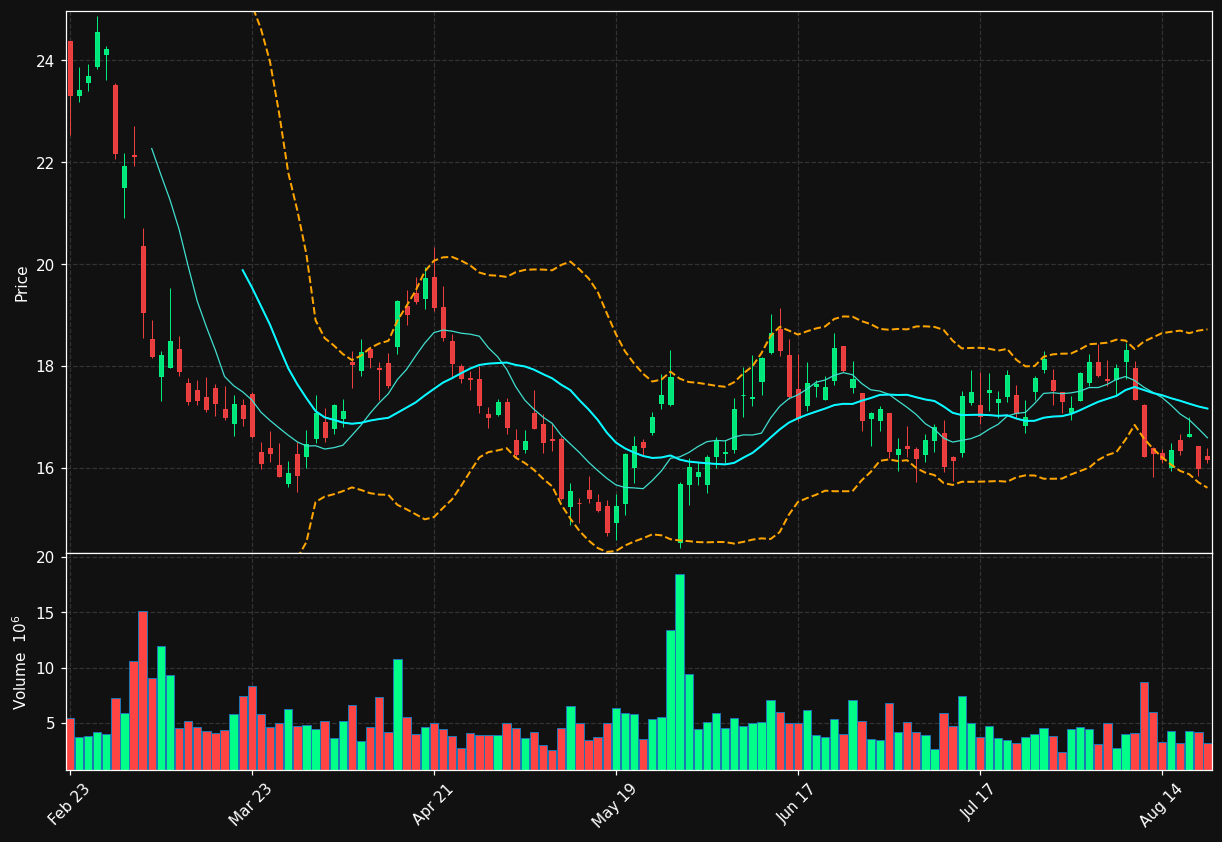
Task: Click the Mar 23 date label
Action: (x=251, y=804)
